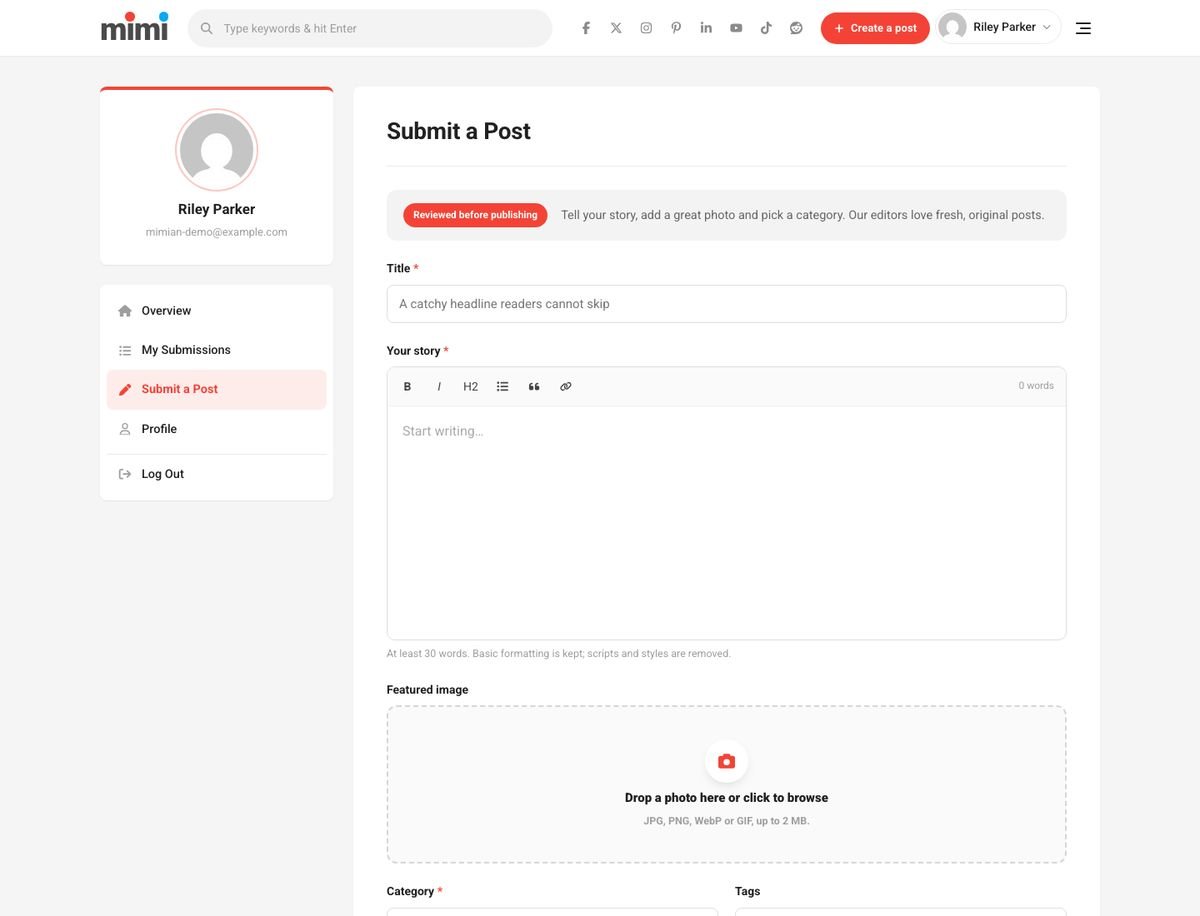The width and height of the screenshot is (1200, 916).
Task: Click the Riley Parker name in sidebar card
Action: click(x=217, y=209)
